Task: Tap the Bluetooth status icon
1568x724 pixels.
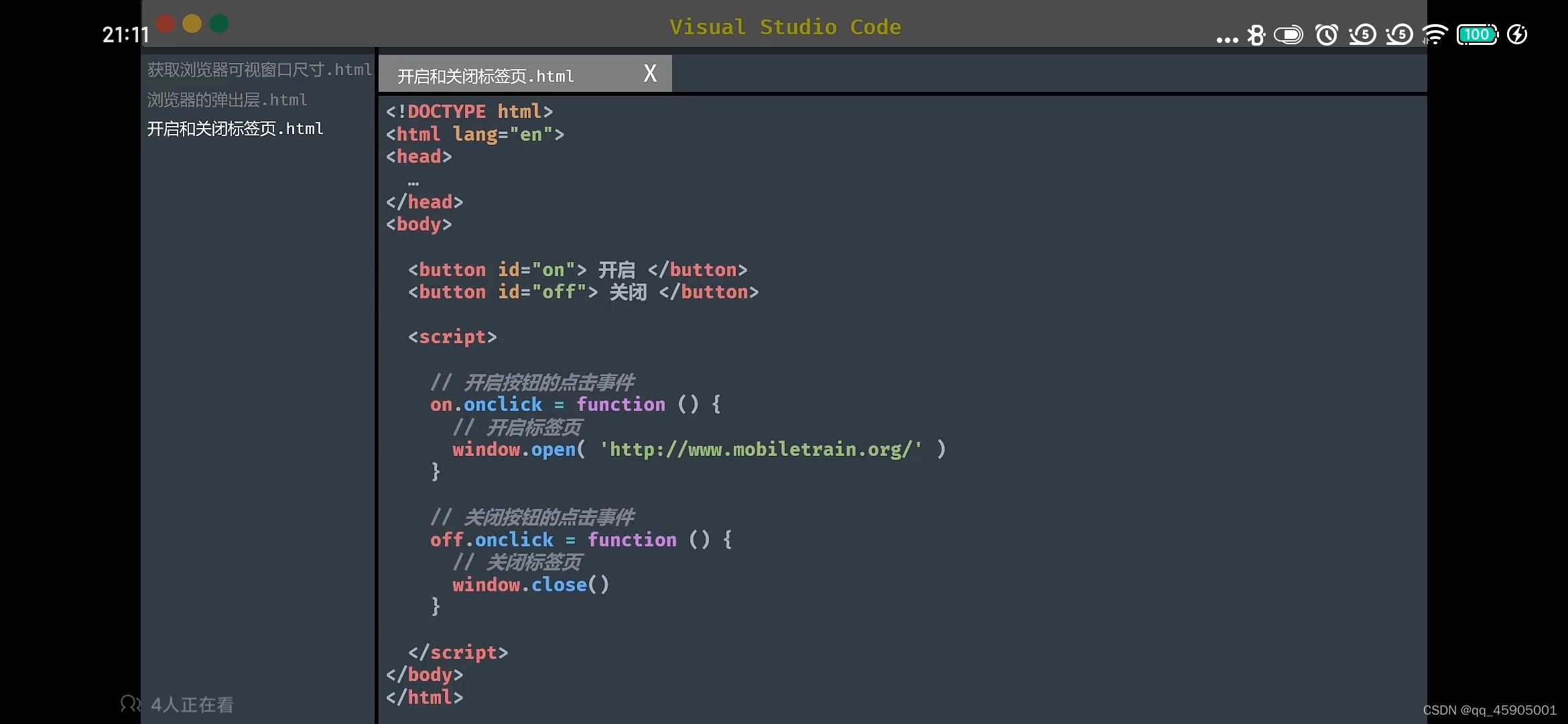Action: [1256, 35]
